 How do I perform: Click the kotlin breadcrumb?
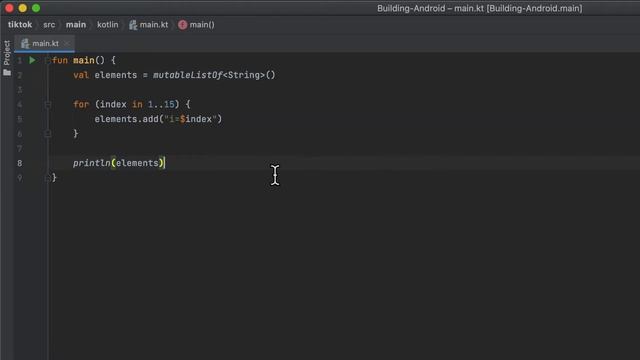click(x=107, y=24)
